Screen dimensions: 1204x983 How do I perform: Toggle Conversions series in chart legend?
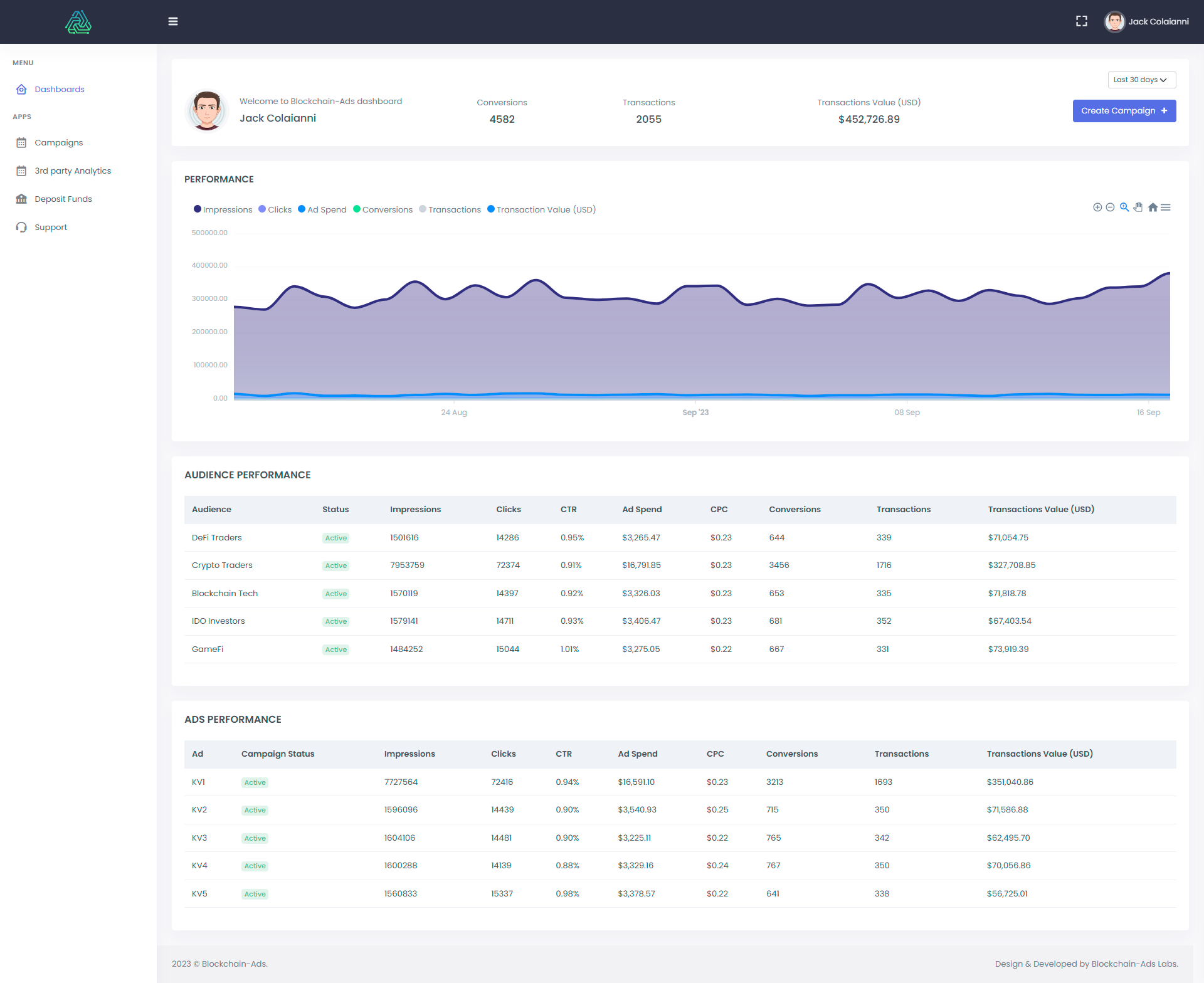click(383, 209)
